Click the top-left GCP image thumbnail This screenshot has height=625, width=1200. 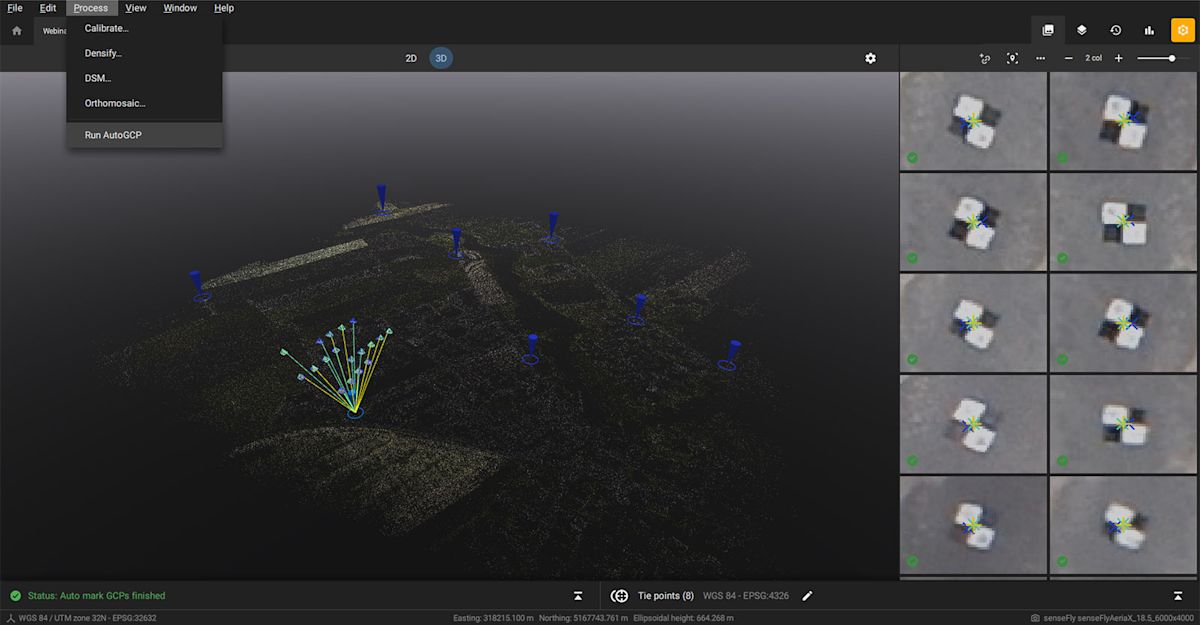972,120
